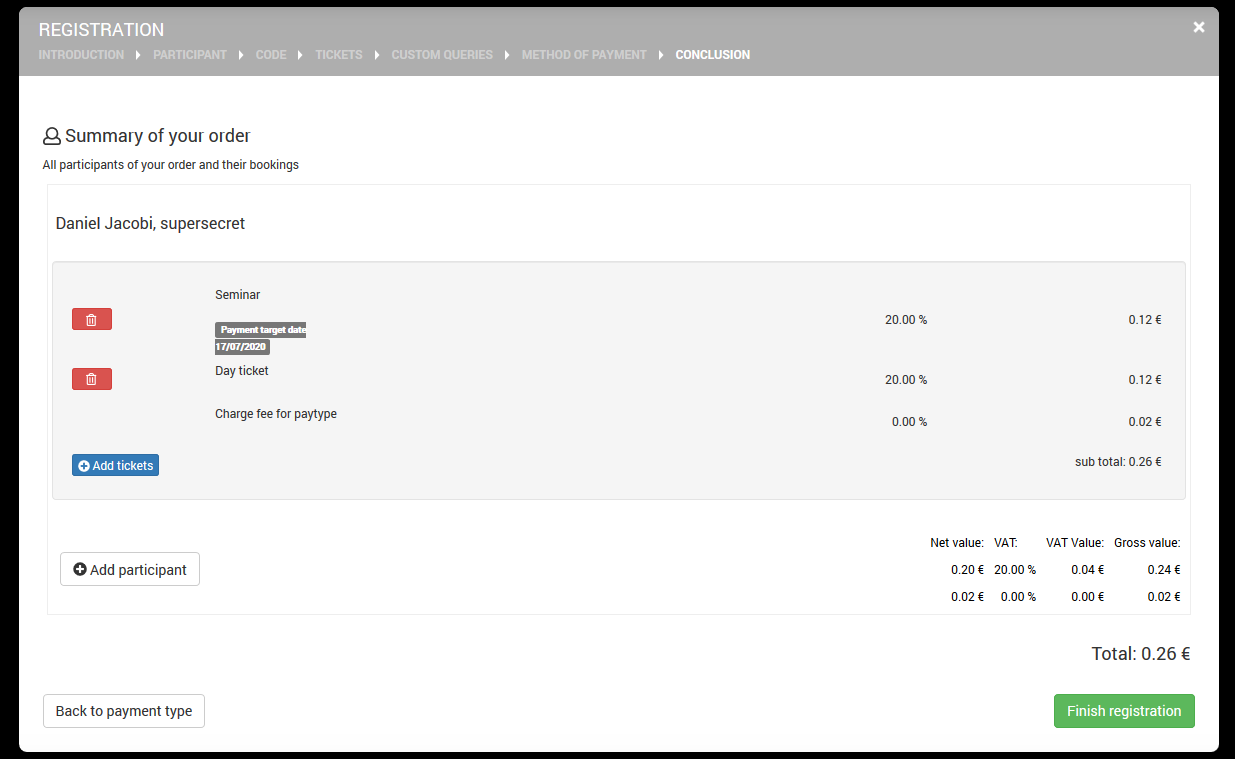The width and height of the screenshot is (1235, 759).
Task: Click the plus icon in Add participant
Action: (x=80, y=570)
